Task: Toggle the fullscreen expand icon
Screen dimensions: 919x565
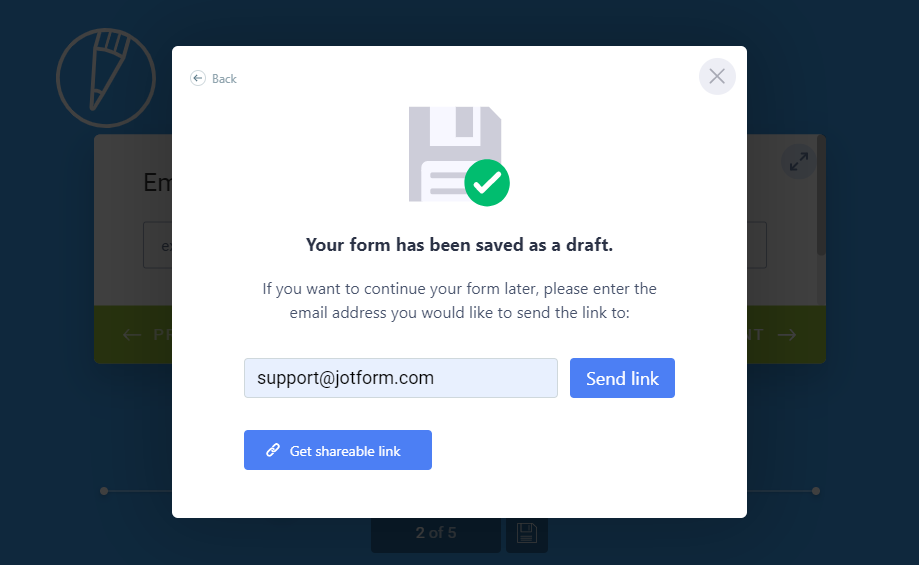Action: pos(798,161)
